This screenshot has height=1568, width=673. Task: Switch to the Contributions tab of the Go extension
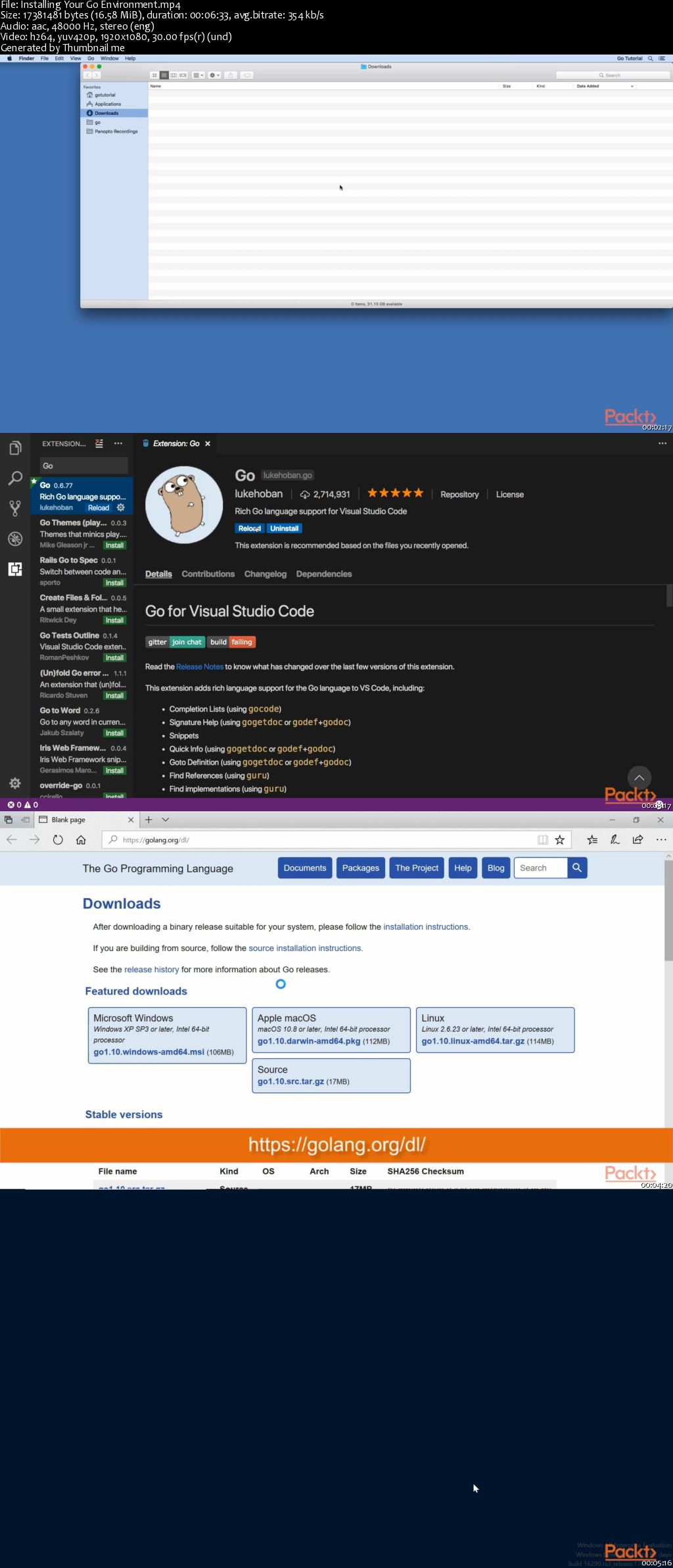tap(208, 574)
